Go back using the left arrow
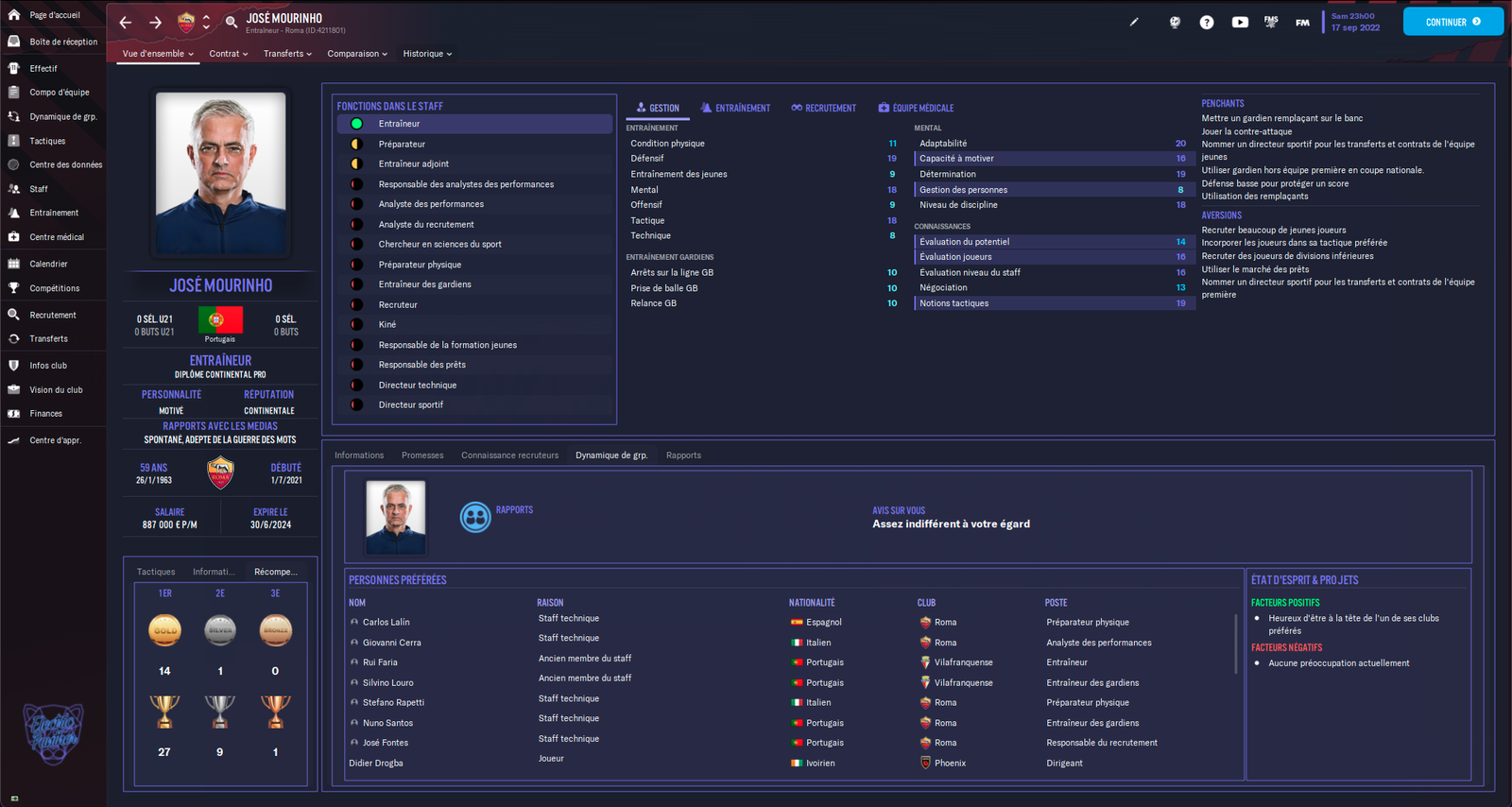The image size is (1512, 807). tap(126, 23)
